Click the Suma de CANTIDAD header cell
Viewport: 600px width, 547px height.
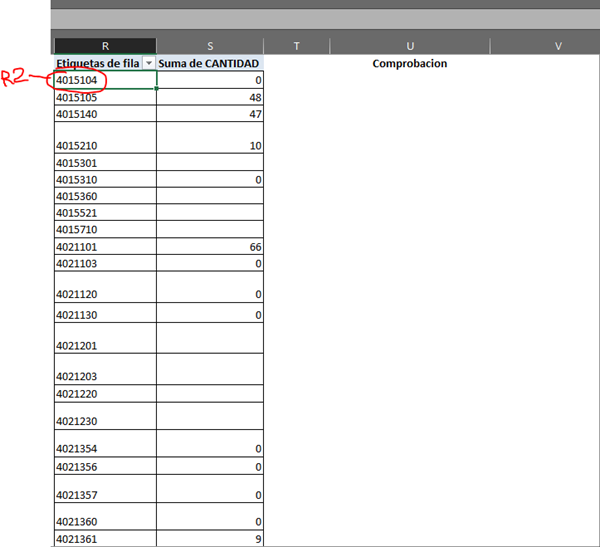point(210,63)
